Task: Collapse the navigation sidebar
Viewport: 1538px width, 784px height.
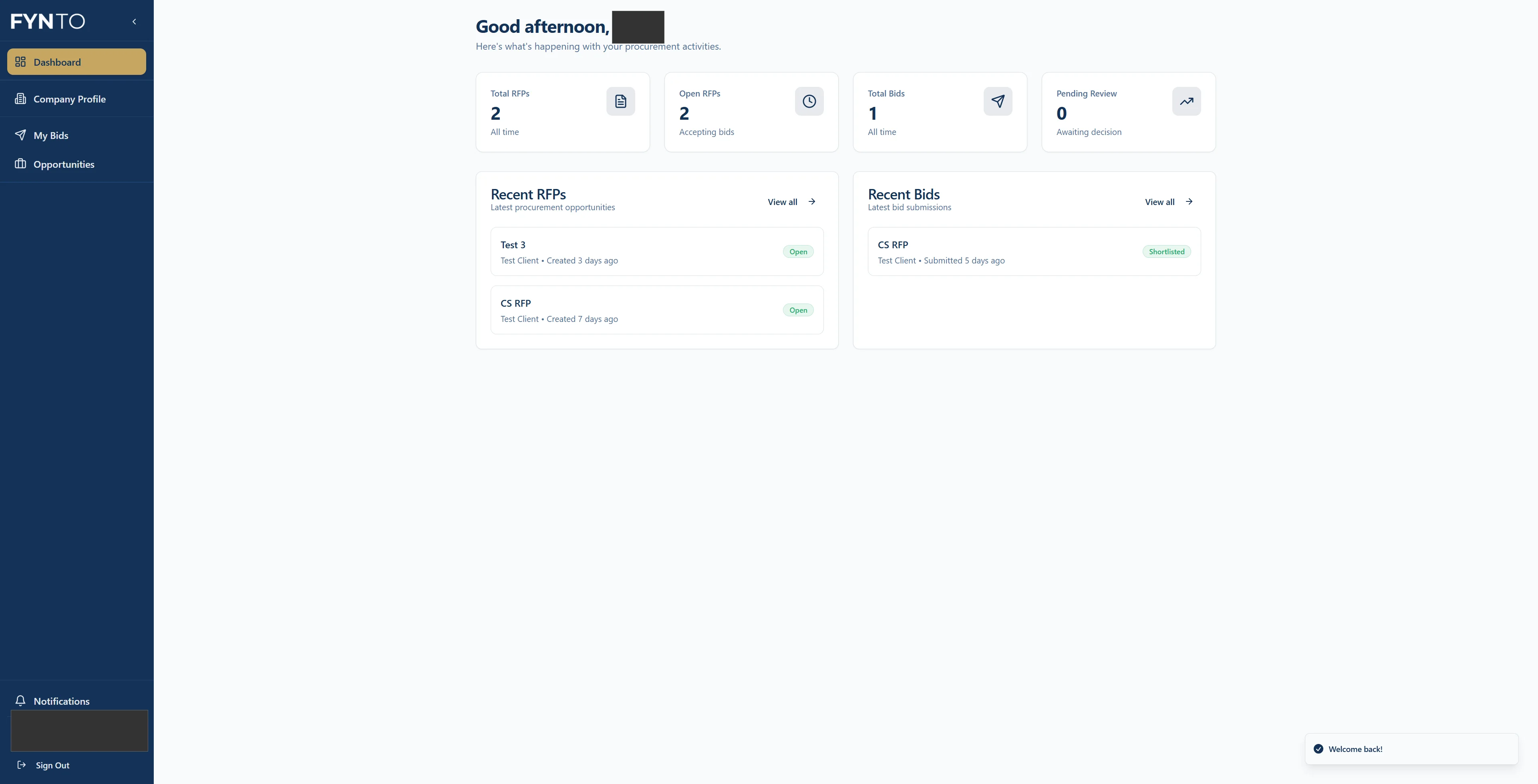Action: (134, 21)
